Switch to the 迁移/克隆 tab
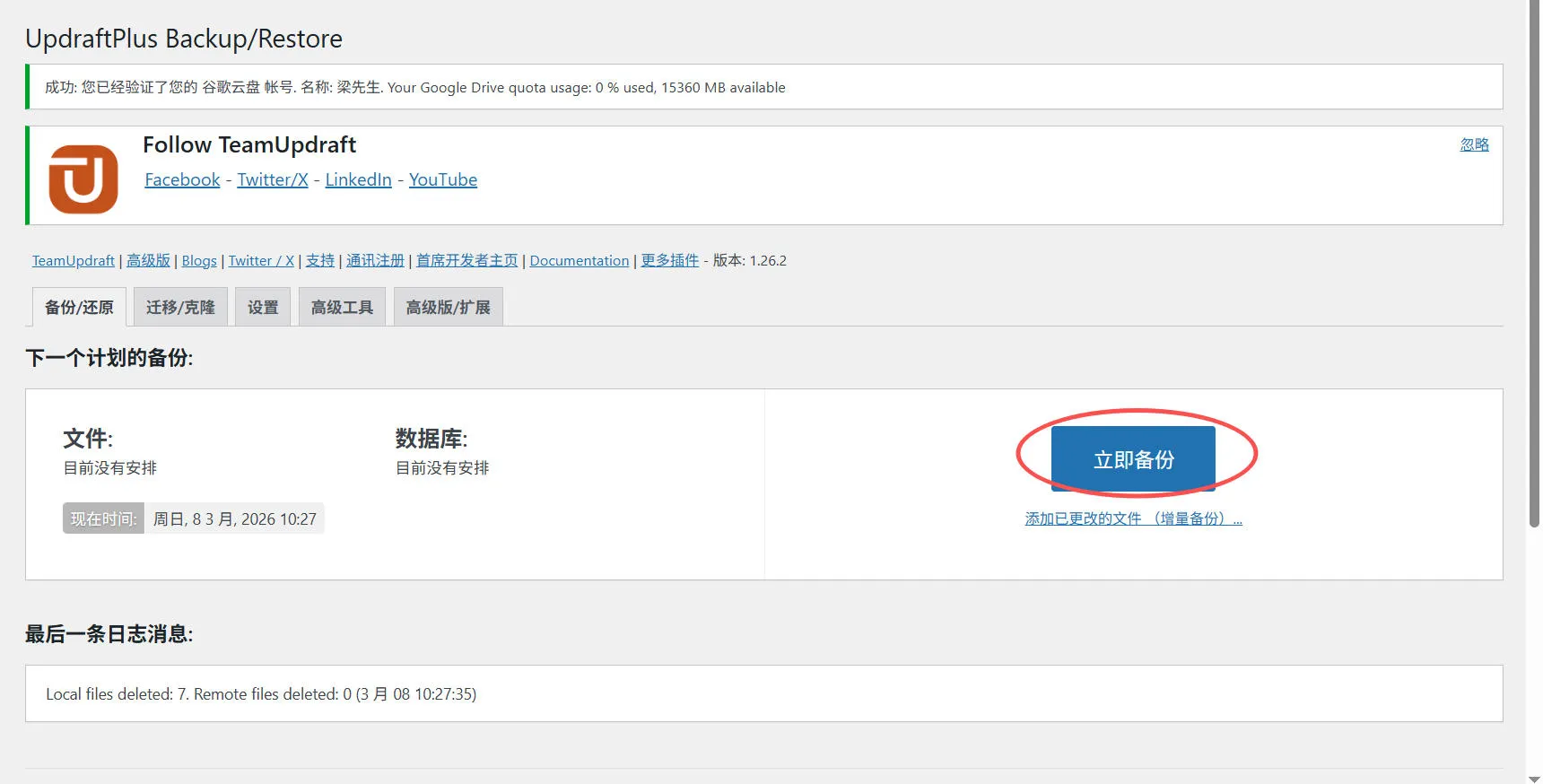Viewport: 1543px width, 784px height. (x=180, y=308)
